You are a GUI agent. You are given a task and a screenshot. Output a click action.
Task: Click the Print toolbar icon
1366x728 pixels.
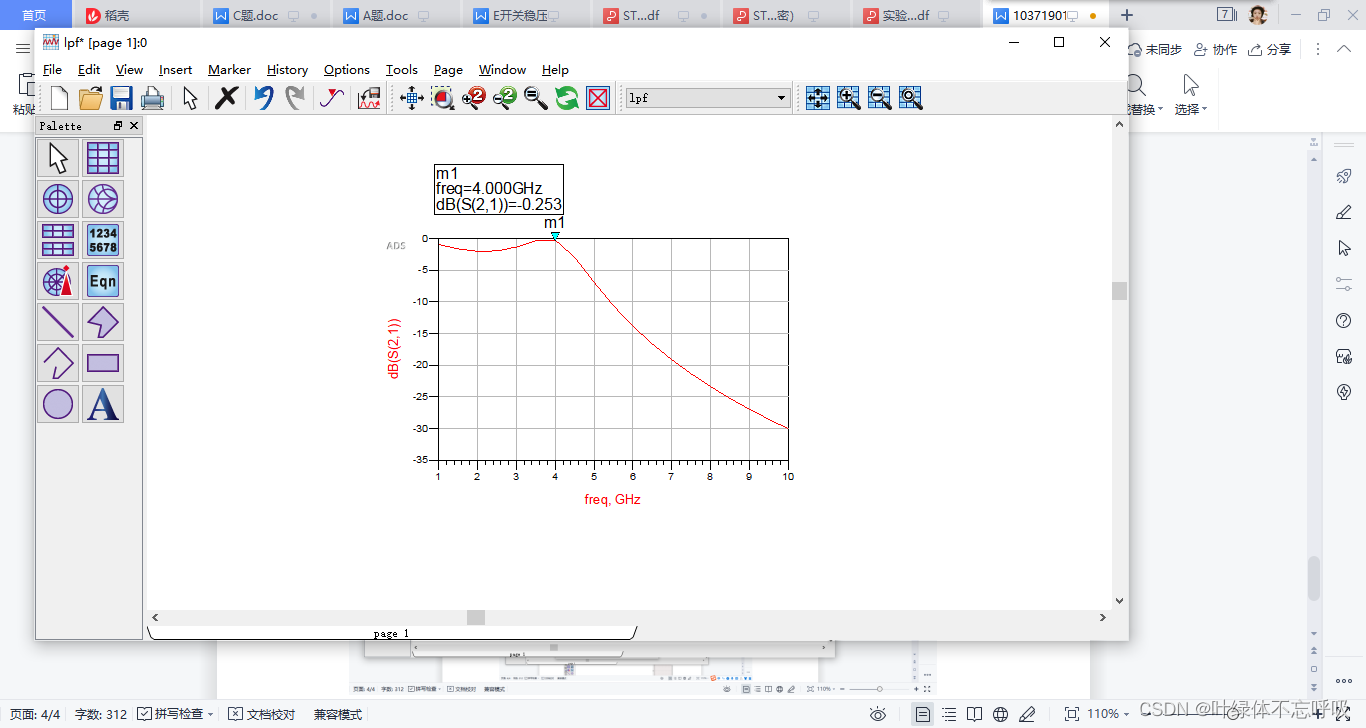(x=152, y=98)
